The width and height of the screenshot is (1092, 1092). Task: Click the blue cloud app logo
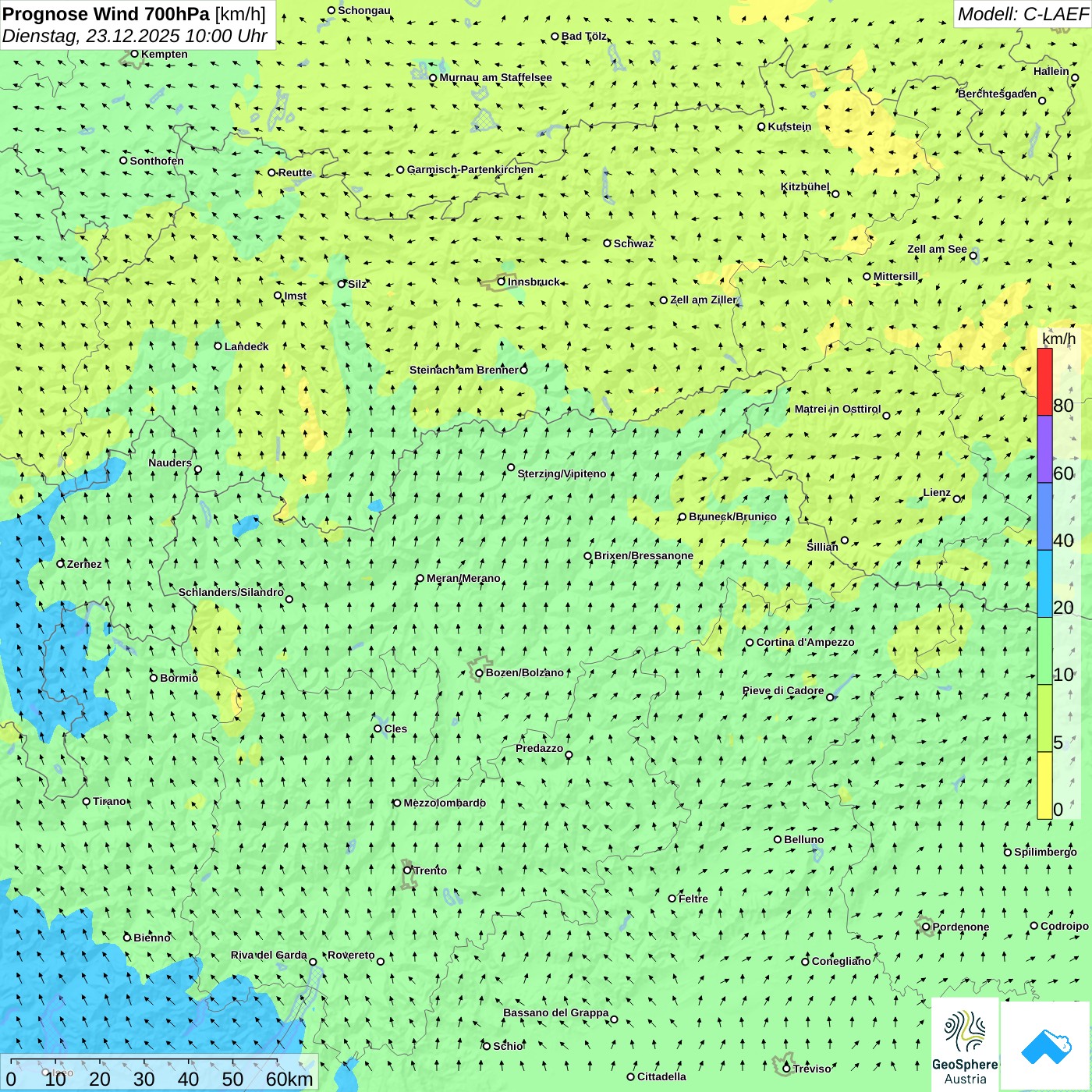click(x=1045, y=1047)
